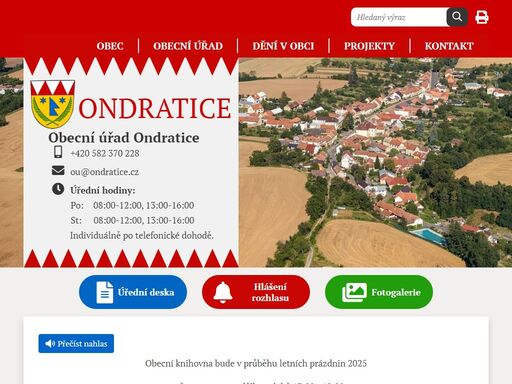Click the mobile phone icon
512x384 pixels.
click(x=58, y=152)
